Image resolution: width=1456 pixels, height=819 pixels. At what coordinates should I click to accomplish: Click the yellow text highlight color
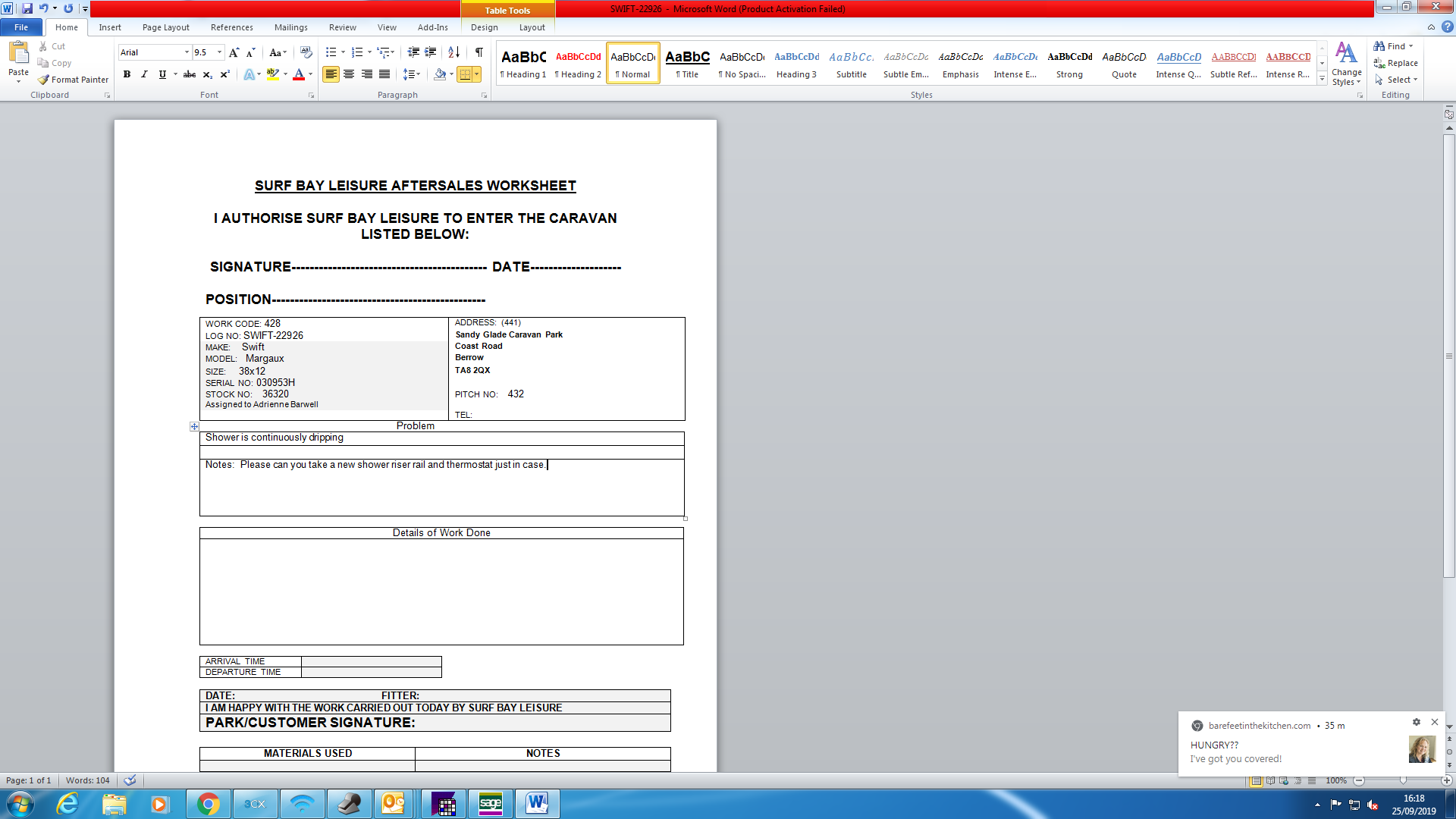(x=272, y=74)
